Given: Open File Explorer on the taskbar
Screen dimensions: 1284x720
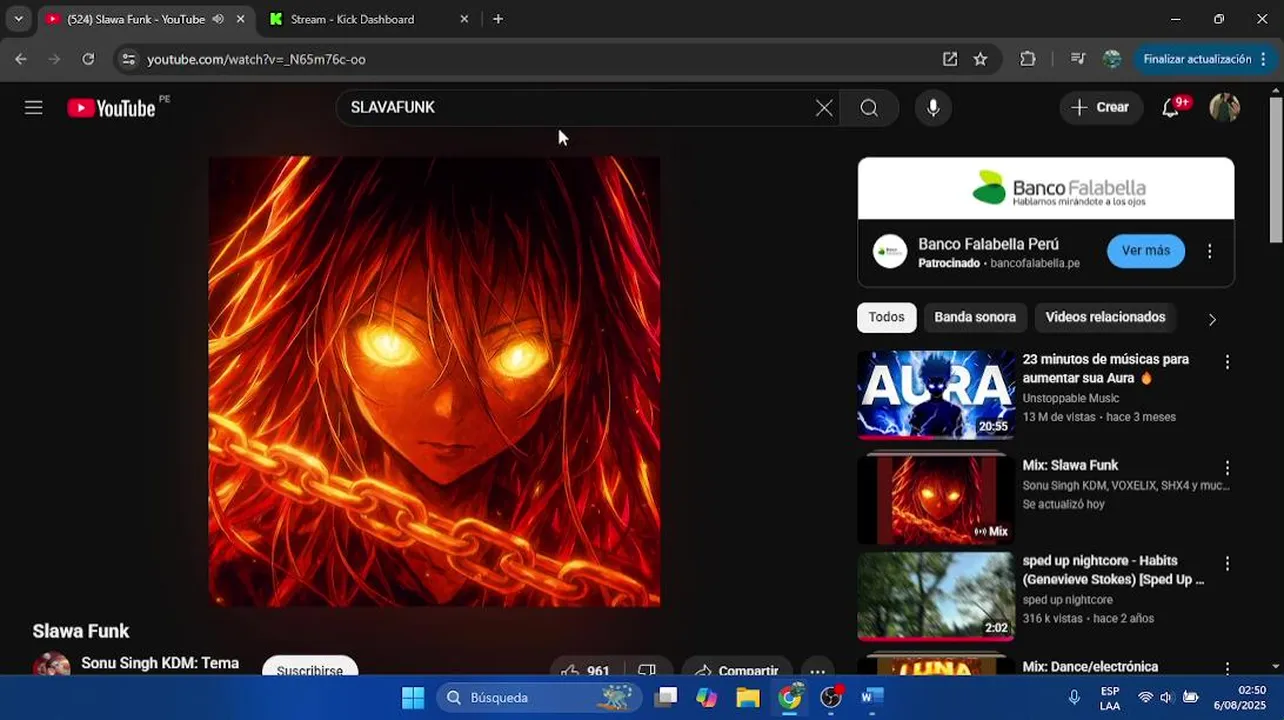Looking at the screenshot, I should [748, 697].
